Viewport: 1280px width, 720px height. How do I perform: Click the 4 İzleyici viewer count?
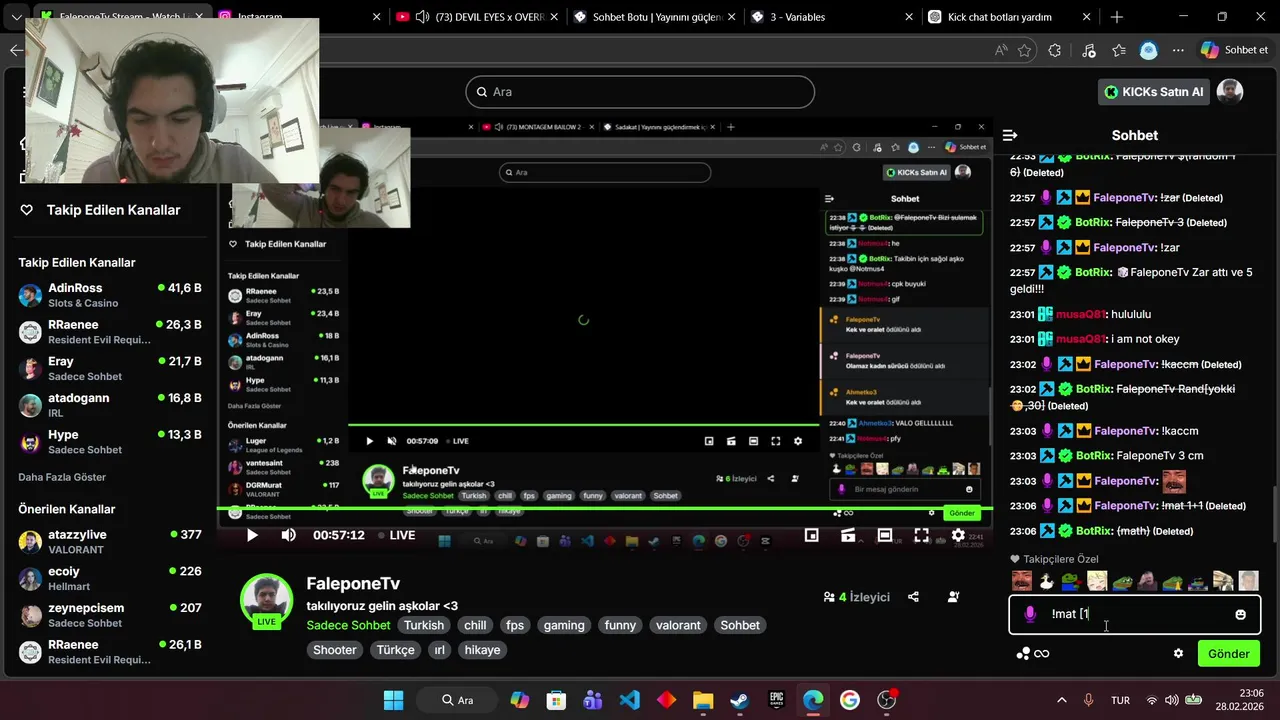pyautogui.click(x=856, y=597)
